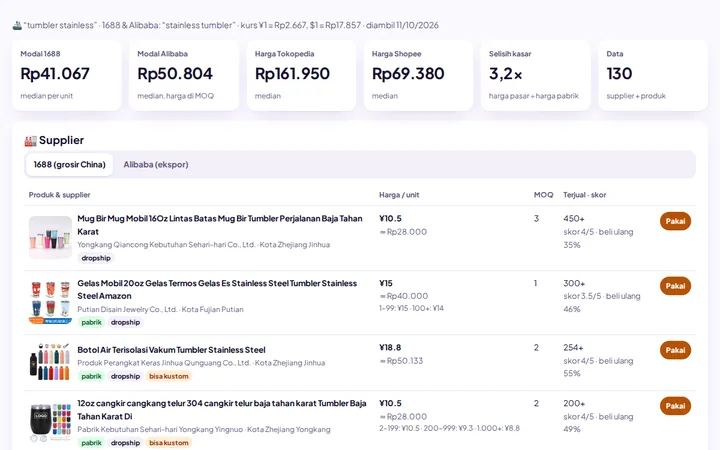Screen dimensions: 720x450
Task: Click the Produk & supplier column header
Action: point(59,195)
